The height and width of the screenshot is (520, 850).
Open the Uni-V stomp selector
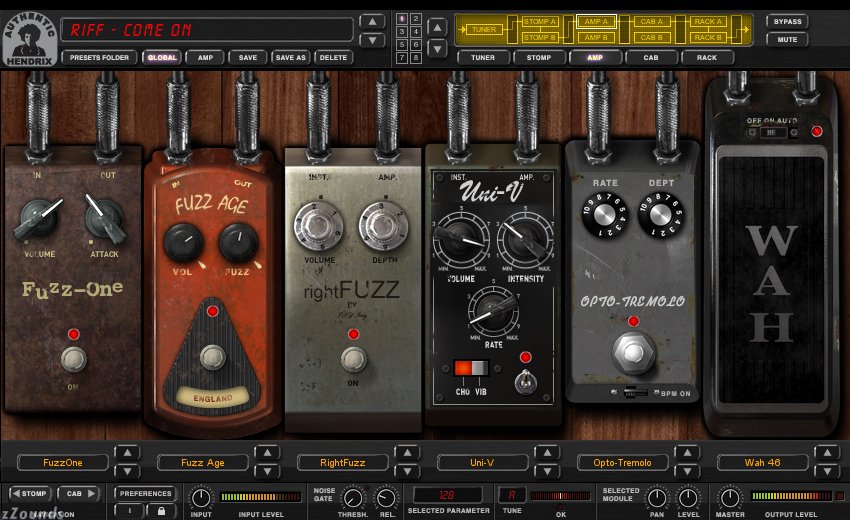482,463
